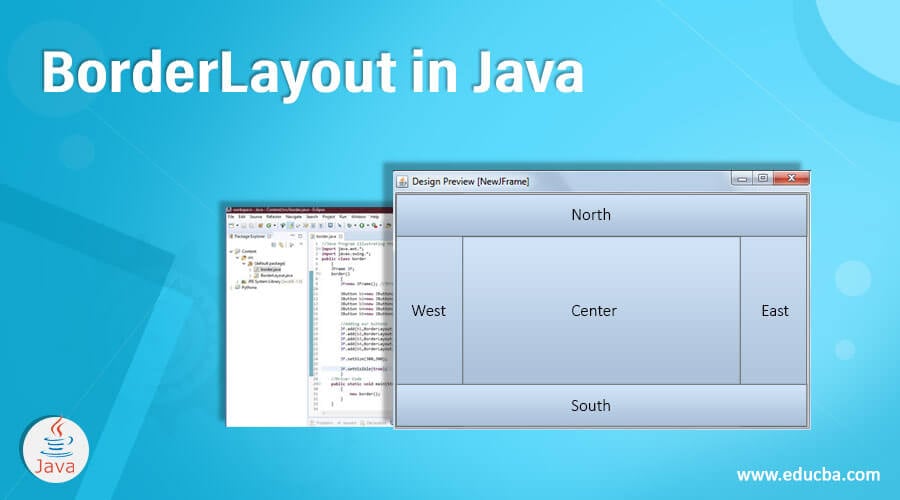Viewport: 900px width, 500px height.
Task: Close the Design Preview window
Action: [x=792, y=178]
